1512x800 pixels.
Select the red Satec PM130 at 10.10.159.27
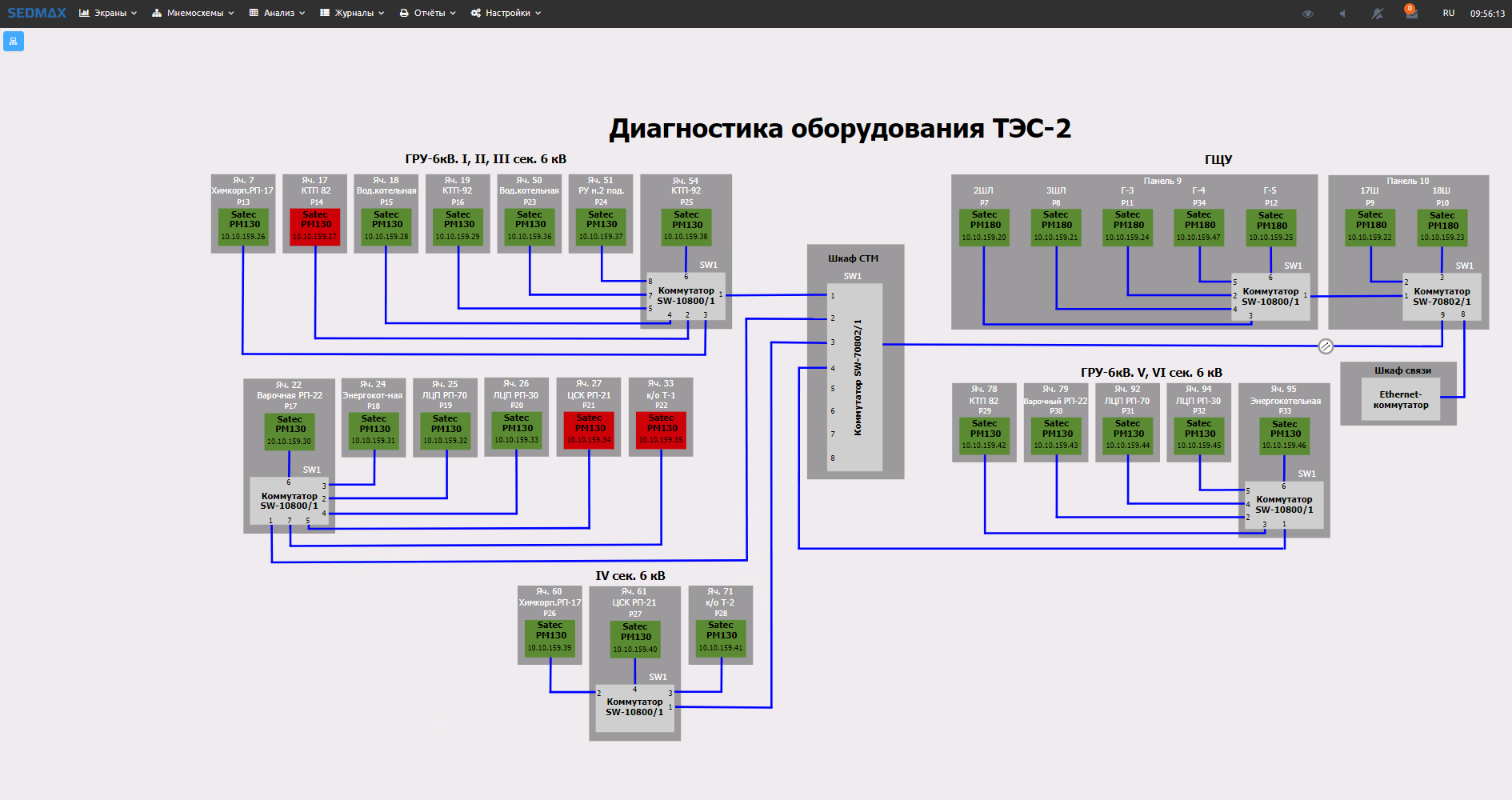click(315, 226)
